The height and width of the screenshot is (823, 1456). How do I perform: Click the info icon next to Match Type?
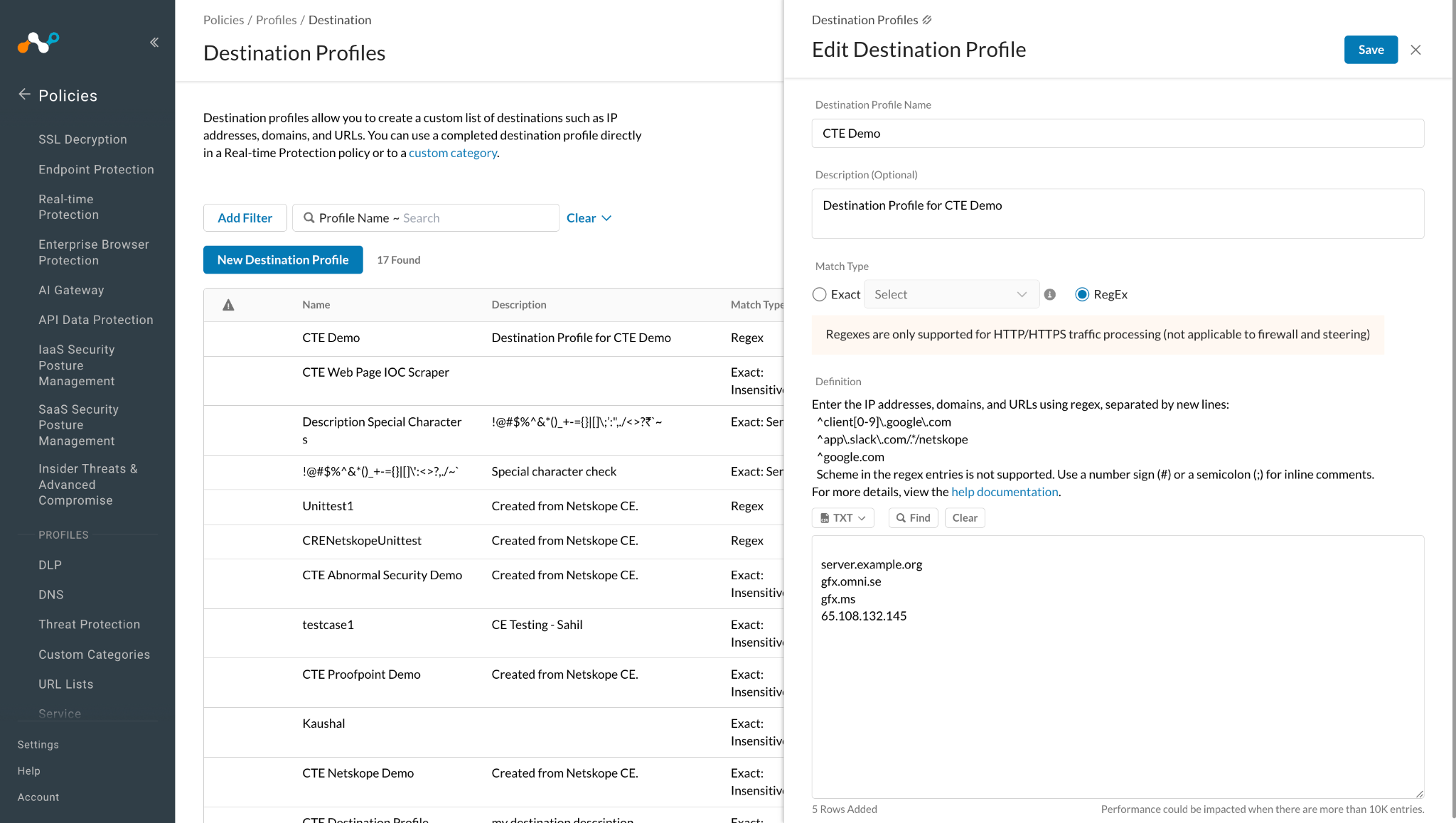click(x=1050, y=294)
